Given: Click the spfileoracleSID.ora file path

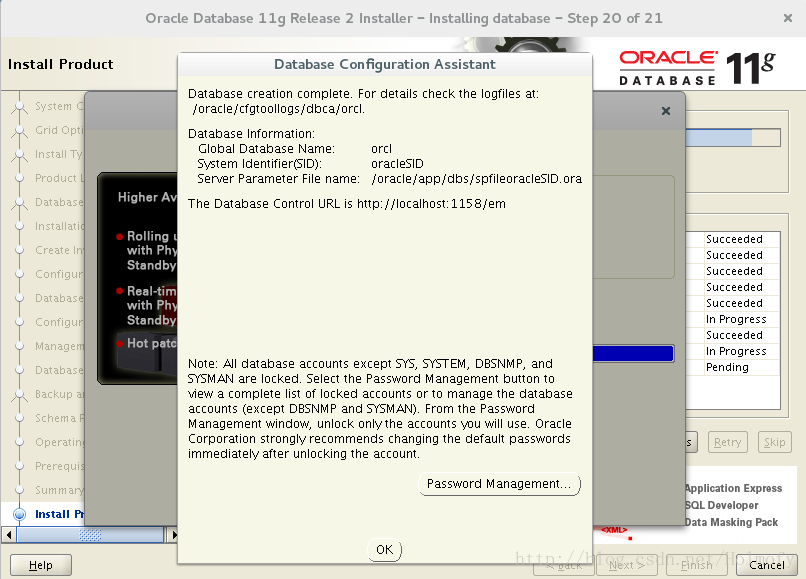Looking at the screenshot, I should pos(477,178).
